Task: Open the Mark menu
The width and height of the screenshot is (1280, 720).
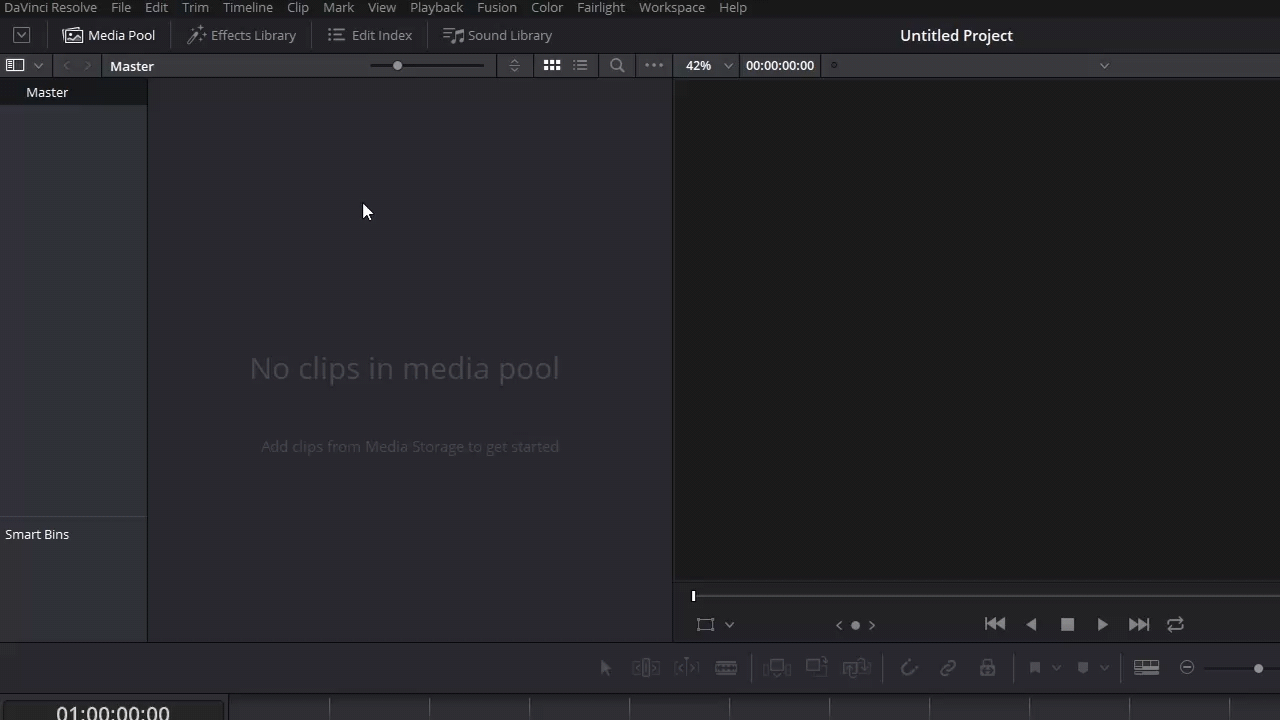Action: pyautogui.click(x=338, y=7)
